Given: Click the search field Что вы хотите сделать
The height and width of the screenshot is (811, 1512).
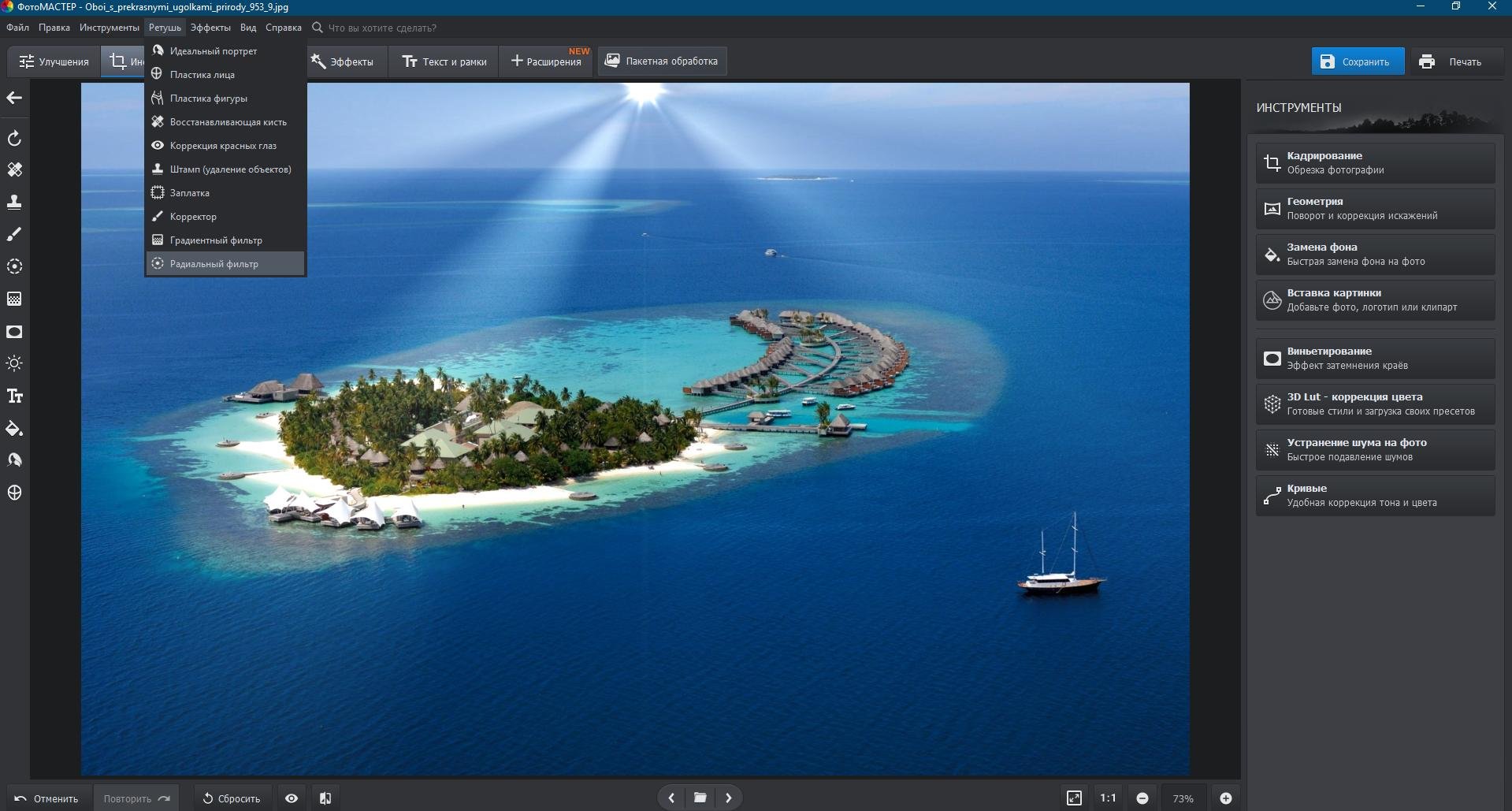Looking at the screenshot, I should tap(382, 28).
